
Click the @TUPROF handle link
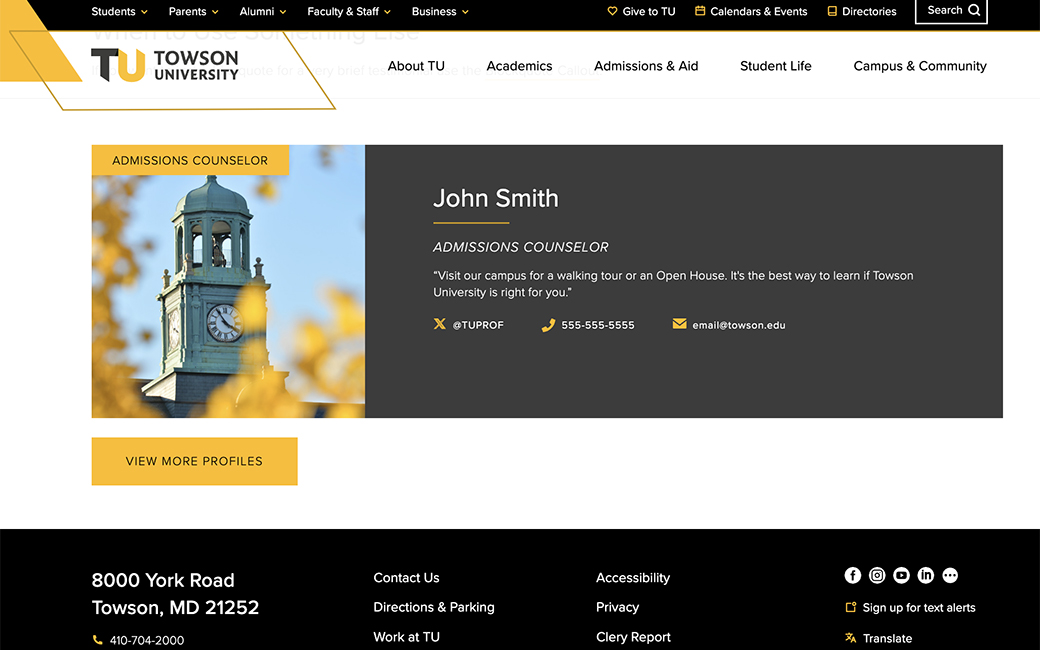click(x=478, y=325)
